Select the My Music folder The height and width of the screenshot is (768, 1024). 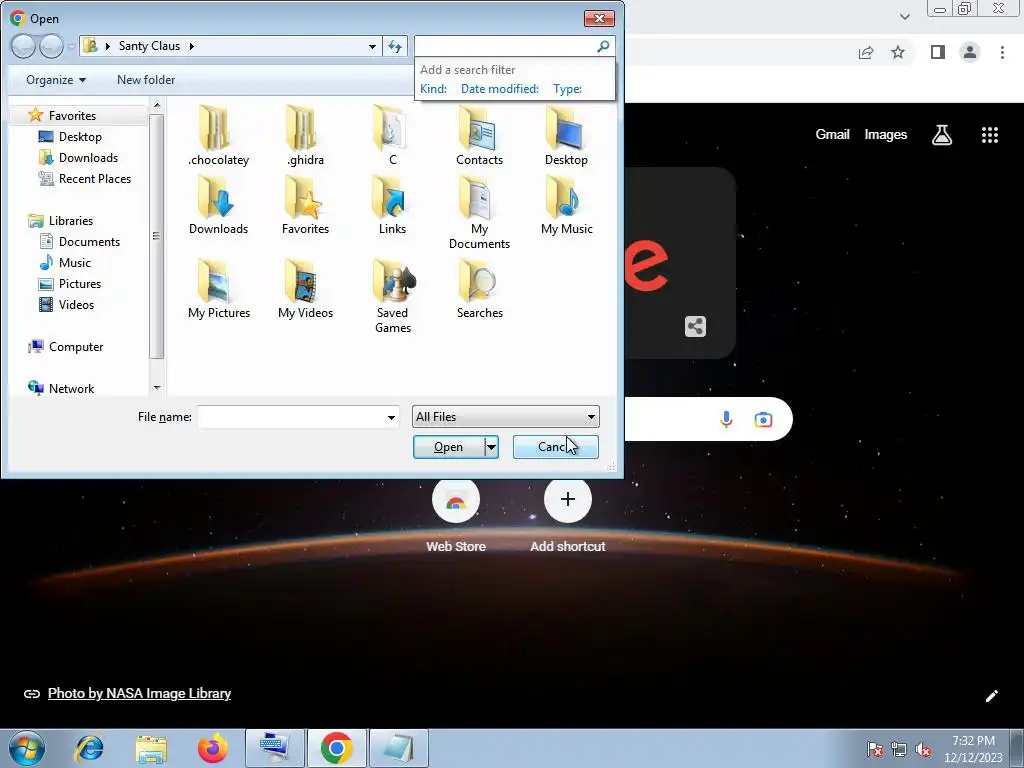pos(566,205)
